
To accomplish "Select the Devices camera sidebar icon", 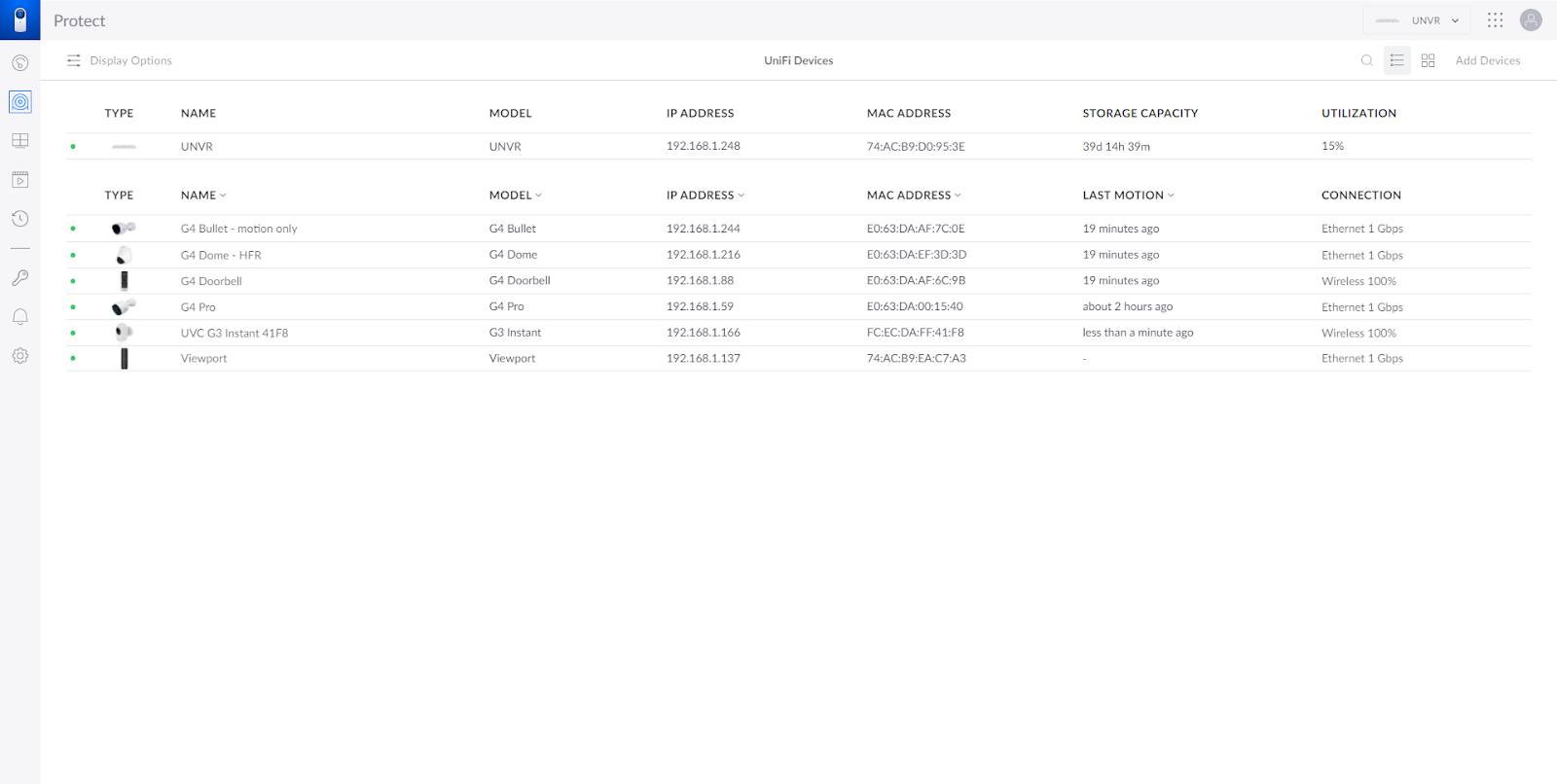I will pos(19,102).
